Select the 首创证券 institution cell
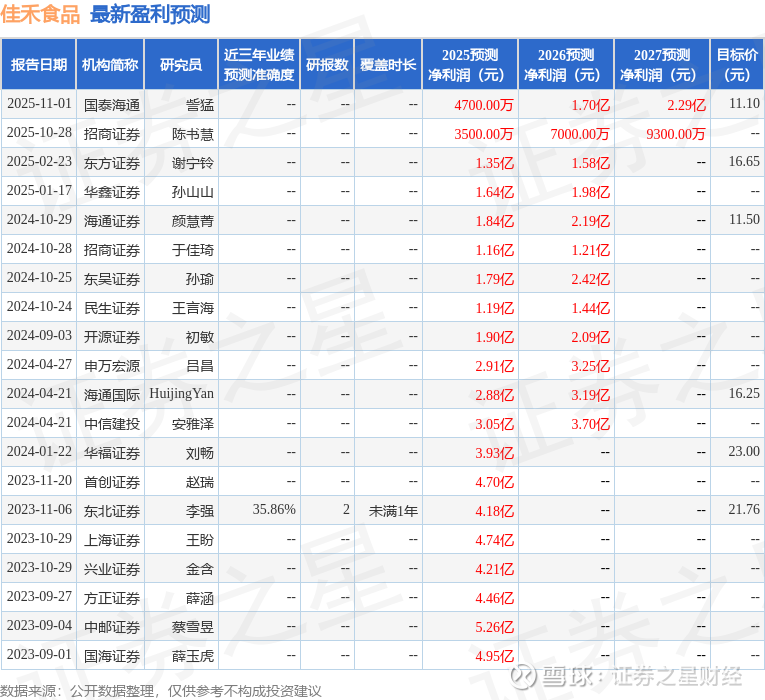This screenshot has height=700, width=765. click(112, 482)
